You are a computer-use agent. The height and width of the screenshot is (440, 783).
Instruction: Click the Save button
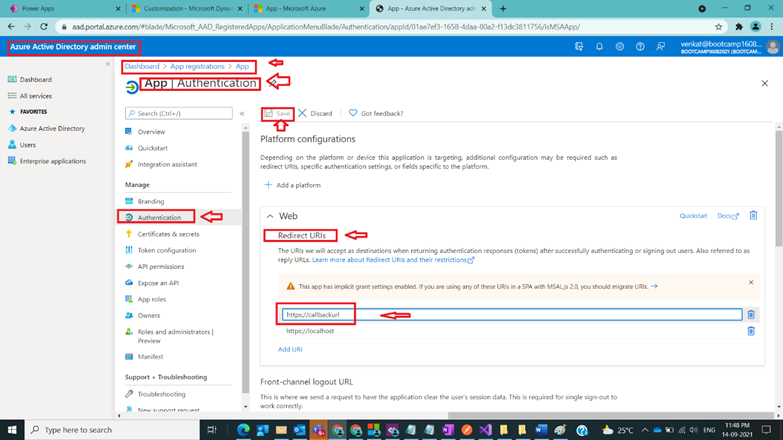tap(277, 113)
